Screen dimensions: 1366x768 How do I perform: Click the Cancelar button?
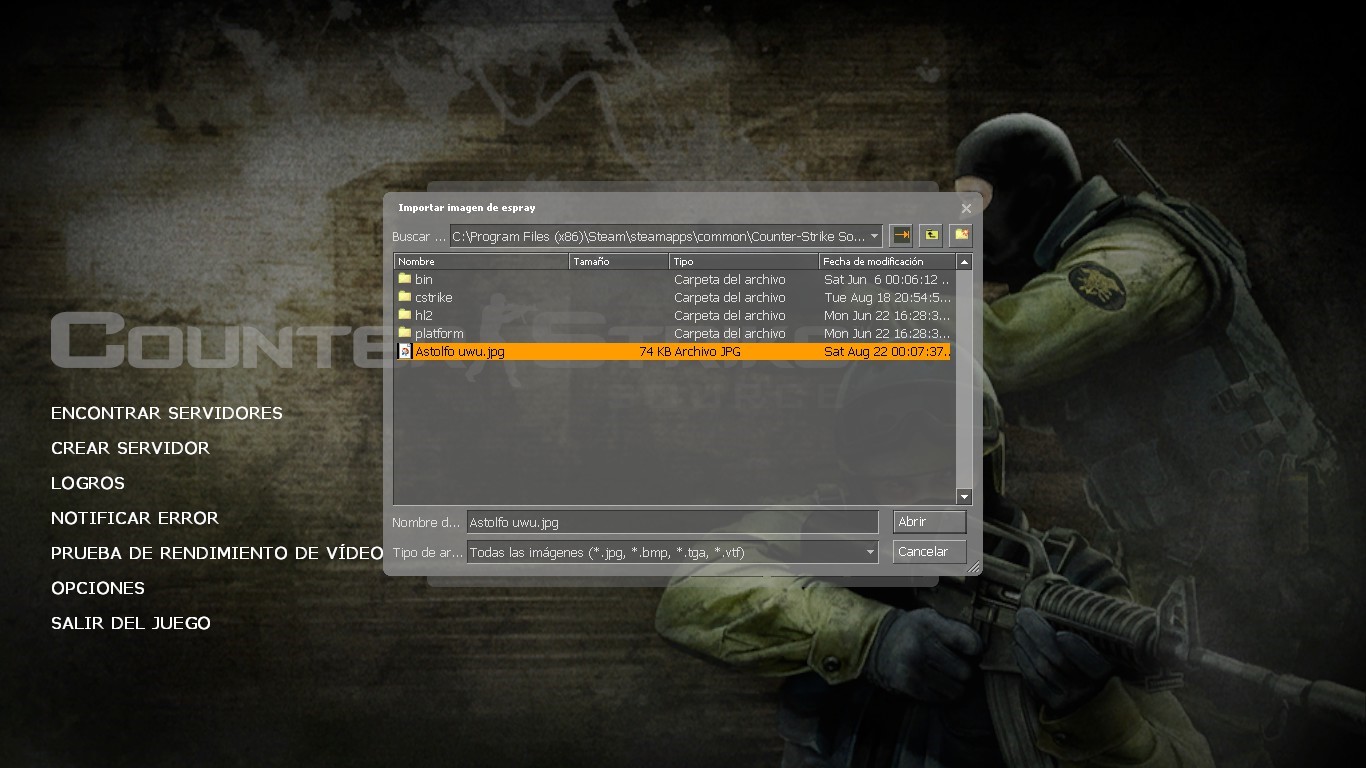(929, 552)
